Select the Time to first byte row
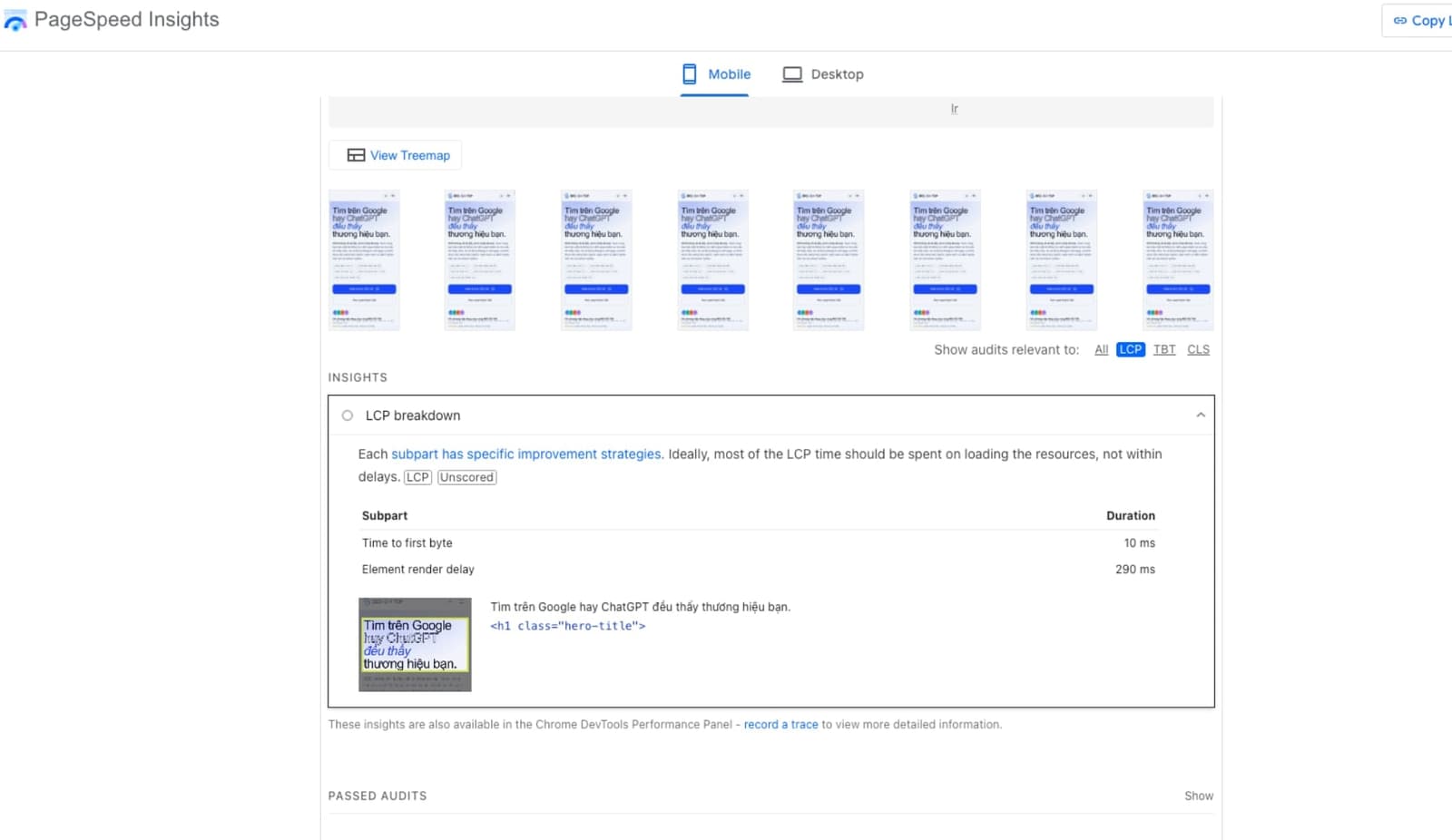Image resolution: width=1452 pixels, height=840 pixels. pyautogui.click(x=759, y=542)
